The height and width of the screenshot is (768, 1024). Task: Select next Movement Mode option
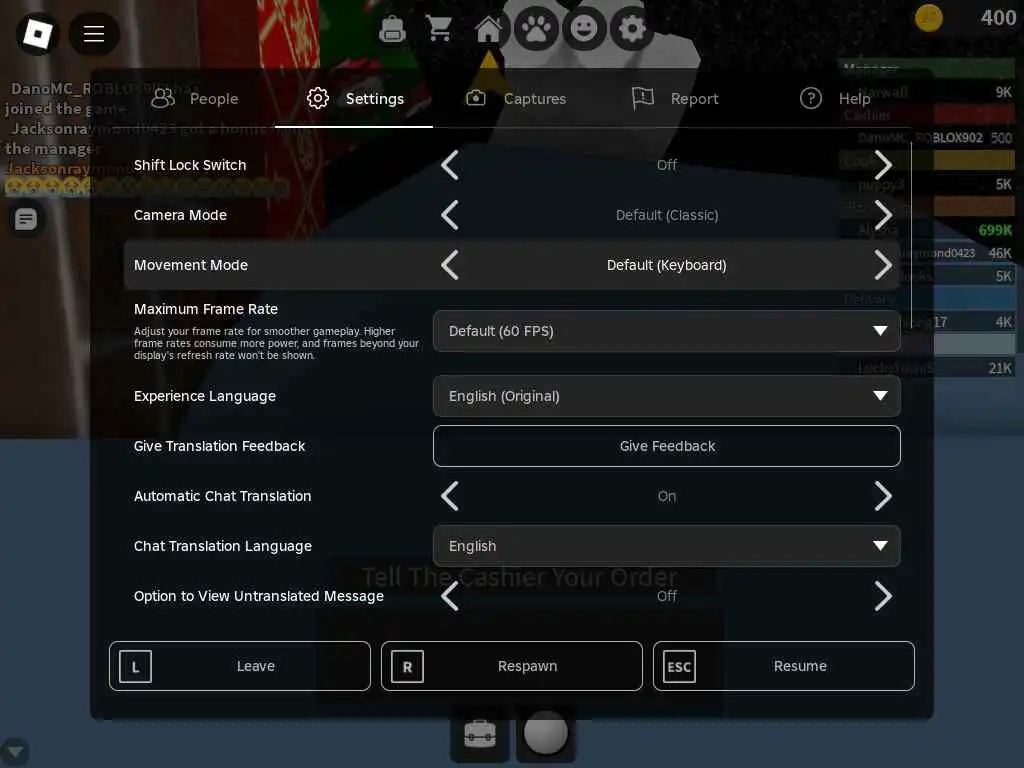883,265
